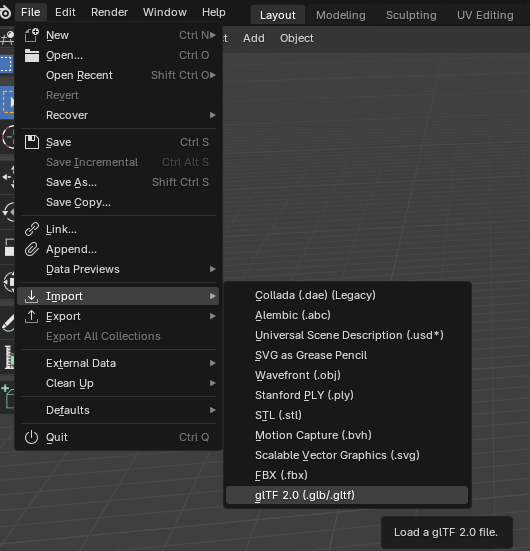Click the Quit power icon
The image size is (530, 551).
[x=32, y=437]
